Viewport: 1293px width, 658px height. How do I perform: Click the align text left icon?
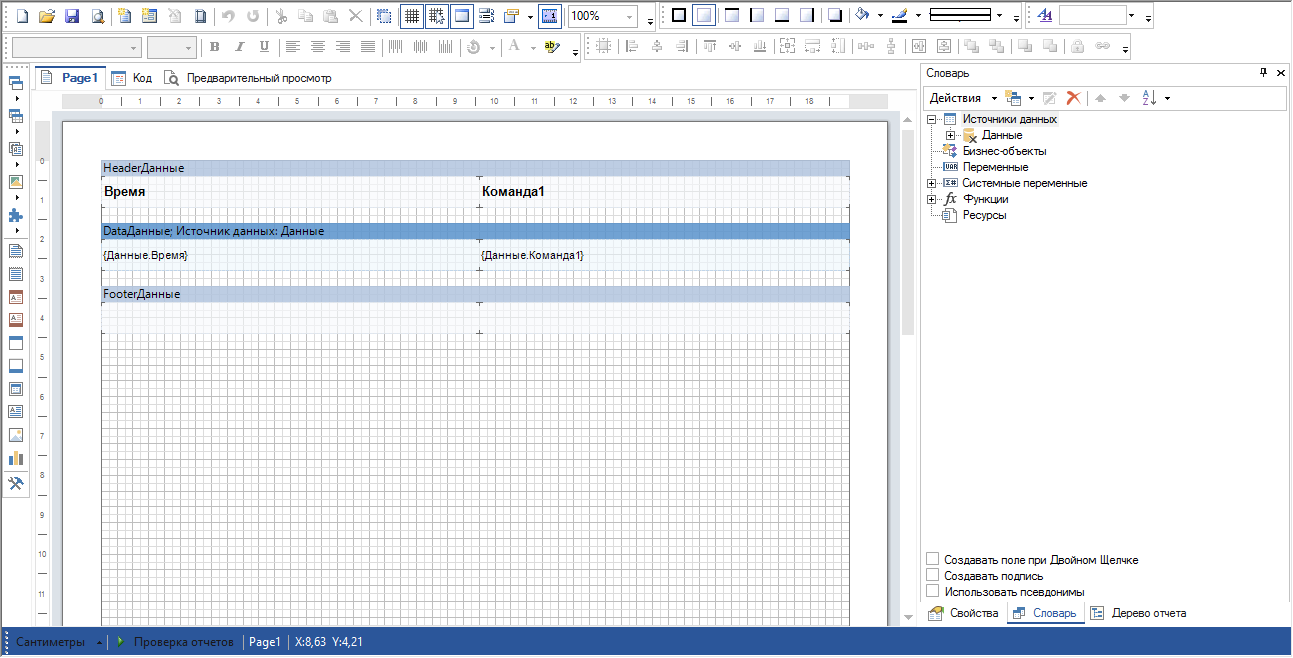click(x=292, y=47)
